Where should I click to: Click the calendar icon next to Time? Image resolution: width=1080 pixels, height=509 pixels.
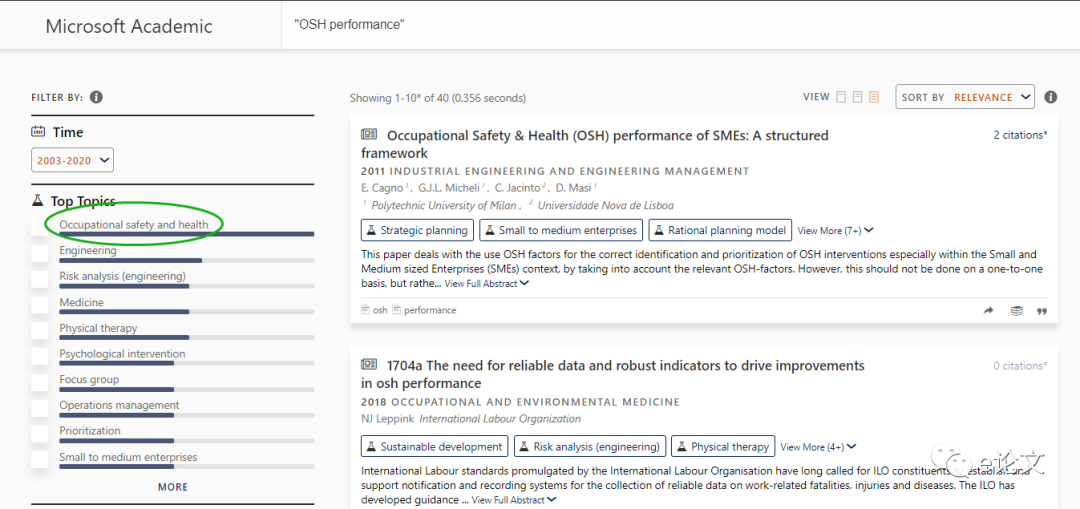[39, 132]
